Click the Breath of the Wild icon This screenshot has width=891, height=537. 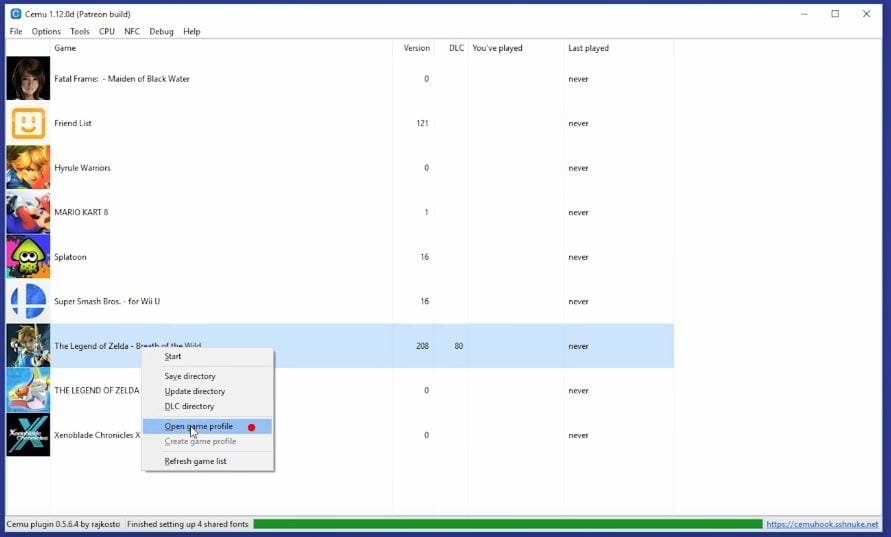coord(28,346)
